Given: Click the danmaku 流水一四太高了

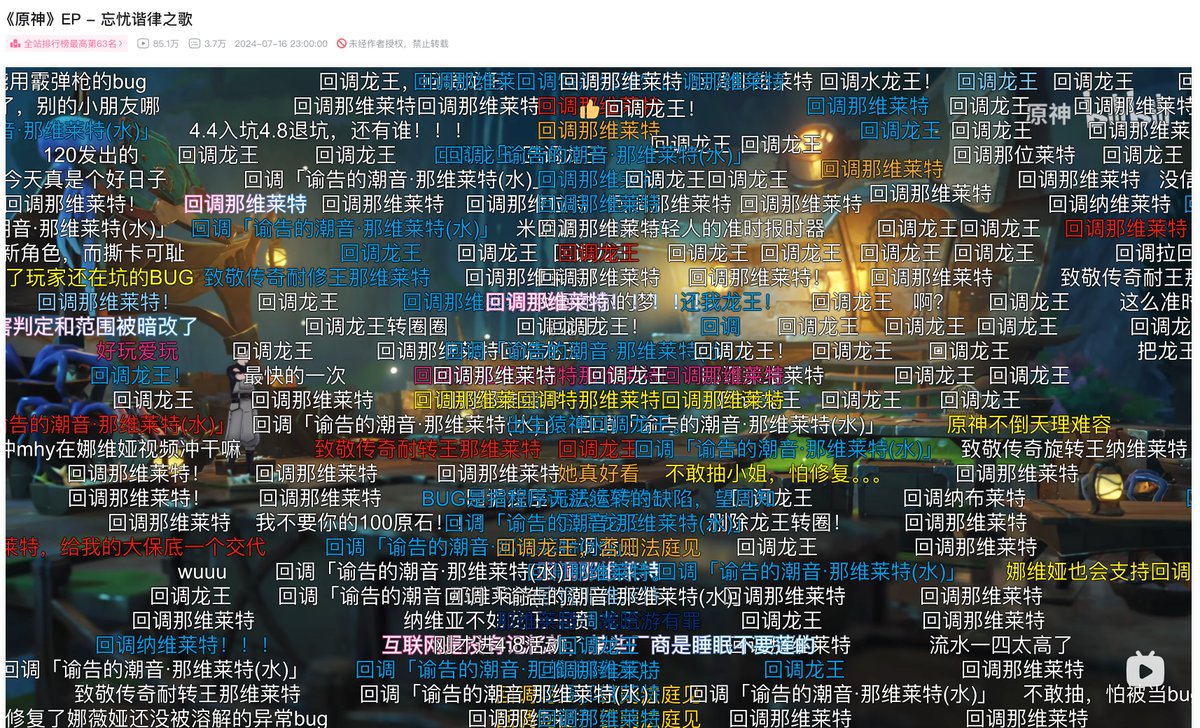Looking at the screenshot, I should (x=1001, y=644).
